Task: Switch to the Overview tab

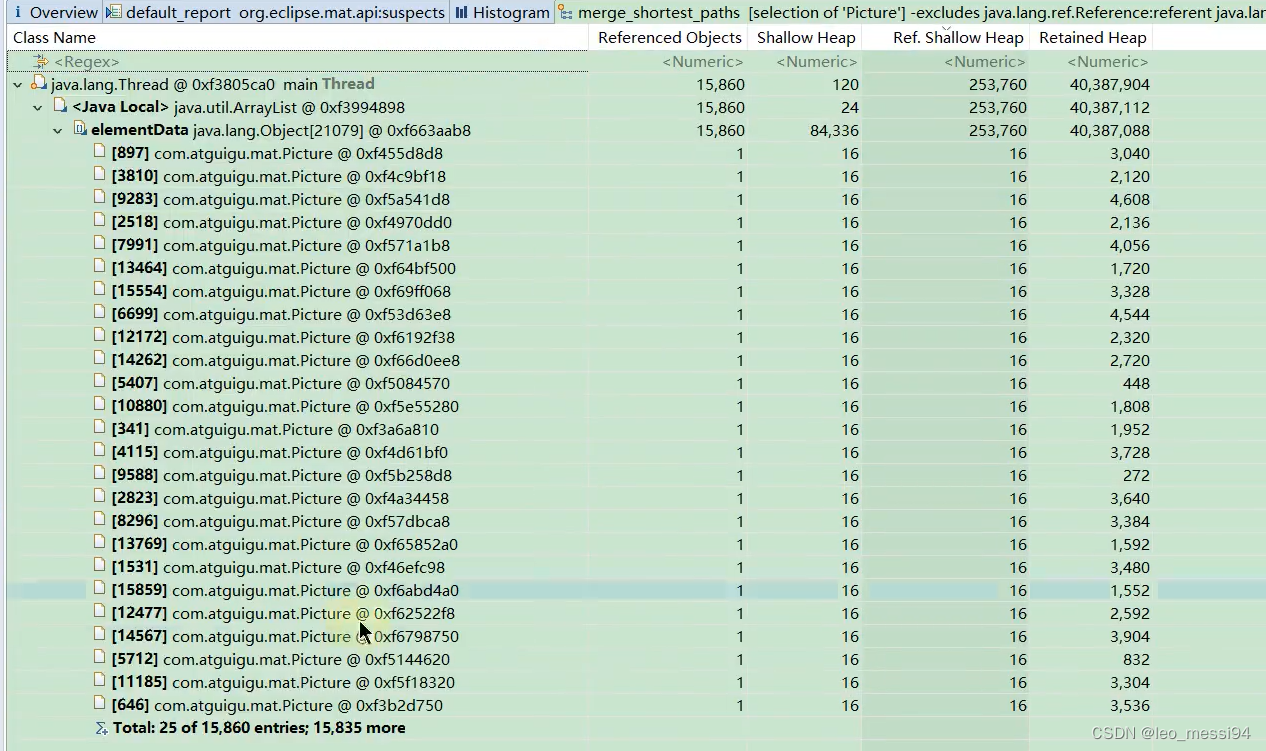Action: tap(55, 13)
